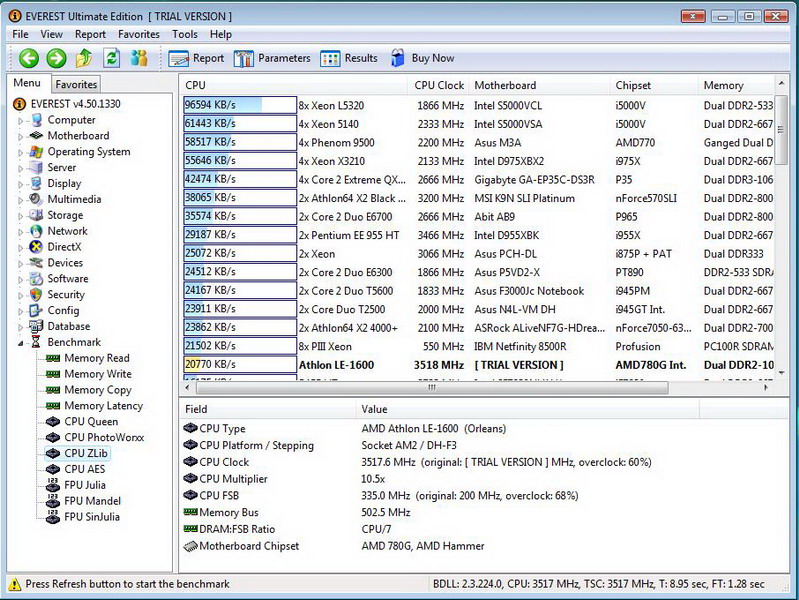Select CPU Queen benchmark in tree
This screenshot has height=600, width=799.
point(91,422)
